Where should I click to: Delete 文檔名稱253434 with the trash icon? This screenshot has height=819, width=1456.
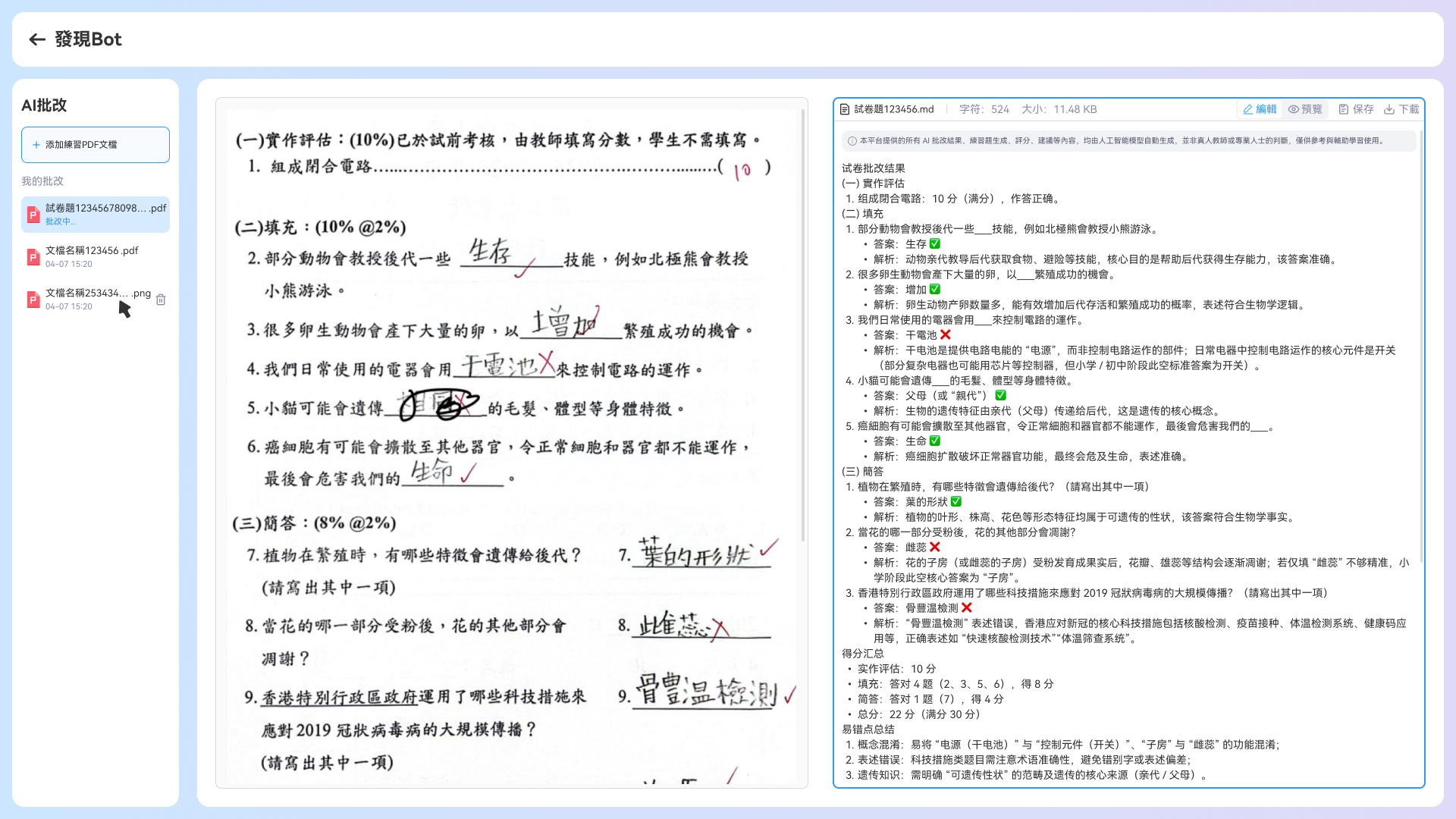161,300
